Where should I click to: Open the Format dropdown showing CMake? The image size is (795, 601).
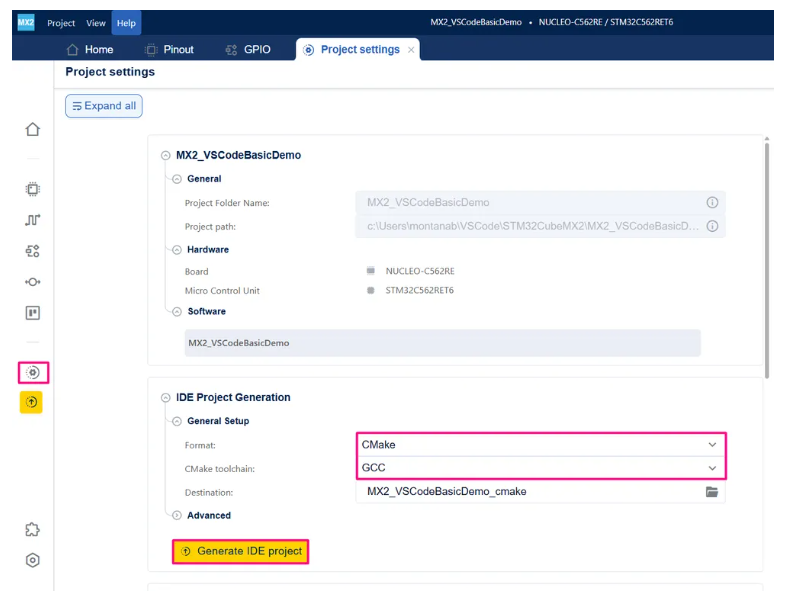[540, 445]
